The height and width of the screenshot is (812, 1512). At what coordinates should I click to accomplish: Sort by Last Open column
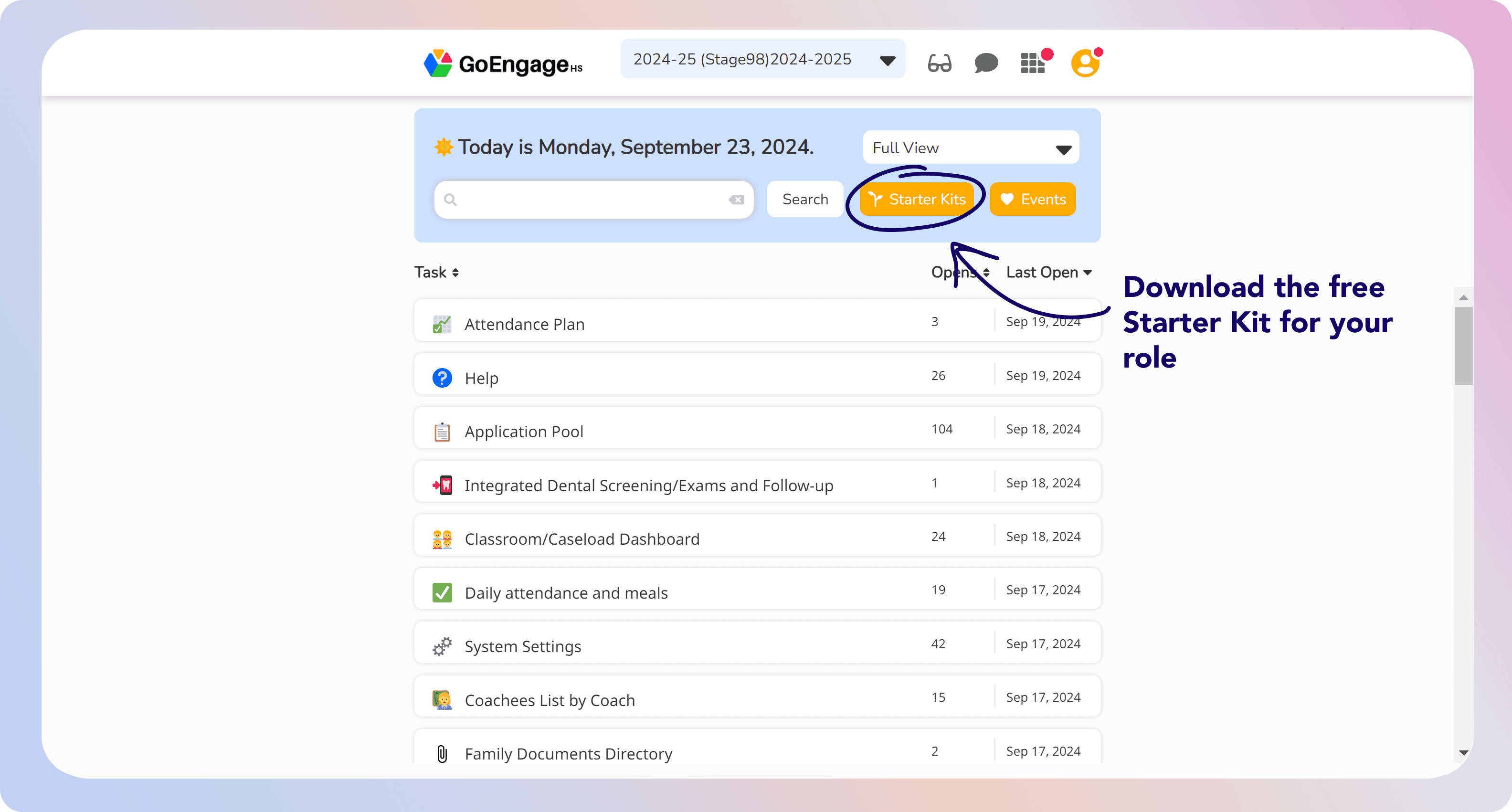click(1048, 272)
